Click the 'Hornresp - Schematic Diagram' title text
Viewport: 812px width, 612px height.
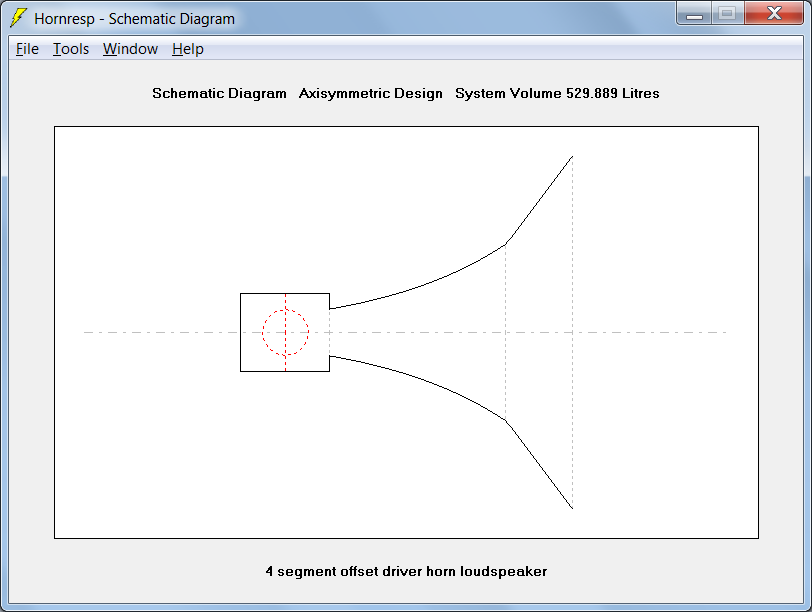click(x=135, y=19)
